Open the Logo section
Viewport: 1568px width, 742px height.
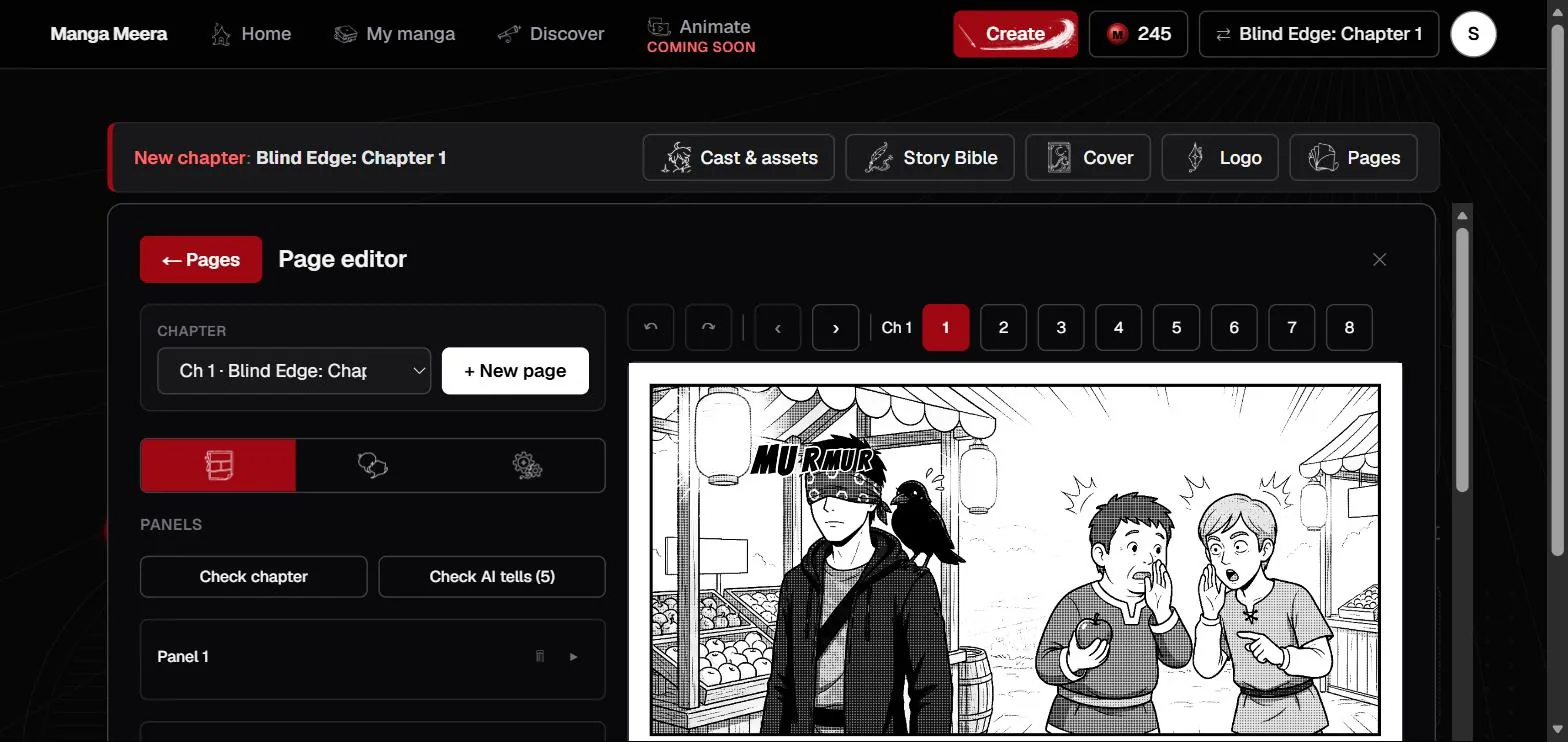pyautogui.click(x=1220, y=158)
